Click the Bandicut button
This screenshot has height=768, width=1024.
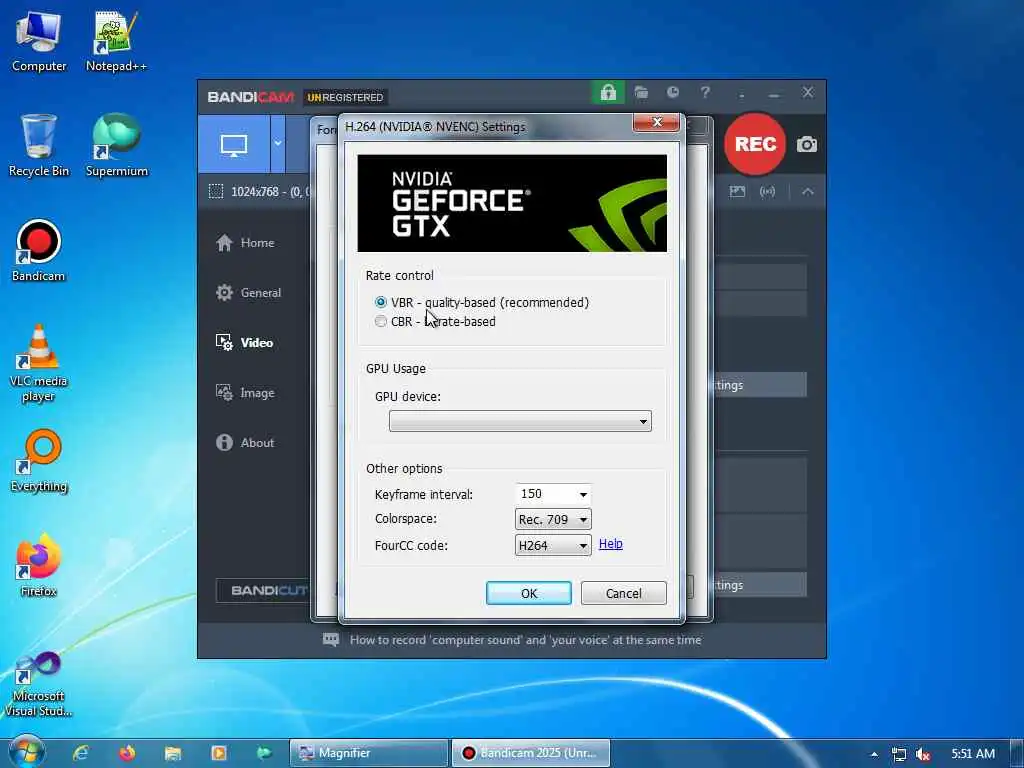[264, 590]
